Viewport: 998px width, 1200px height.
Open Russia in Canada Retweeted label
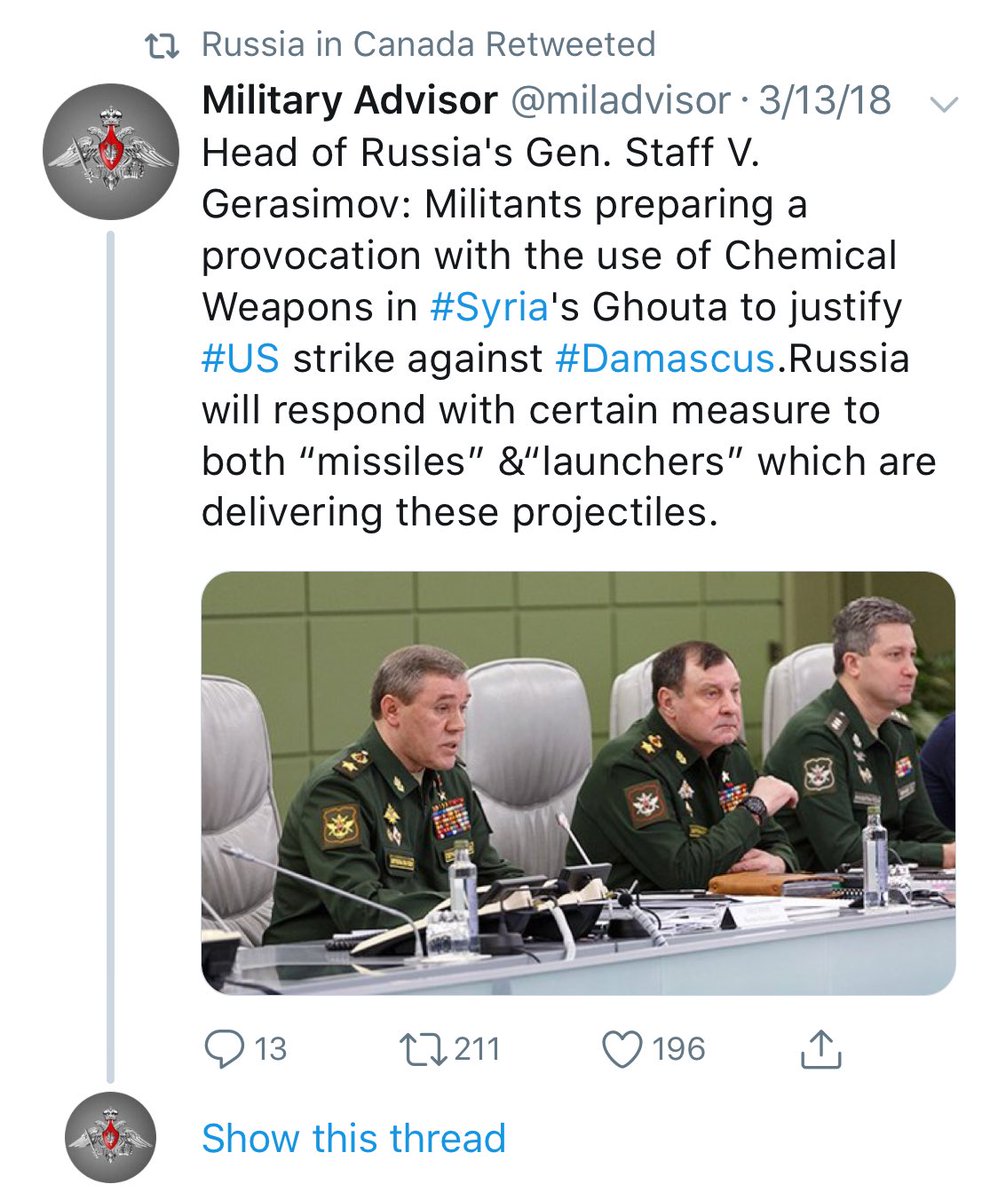click(428, 44)
